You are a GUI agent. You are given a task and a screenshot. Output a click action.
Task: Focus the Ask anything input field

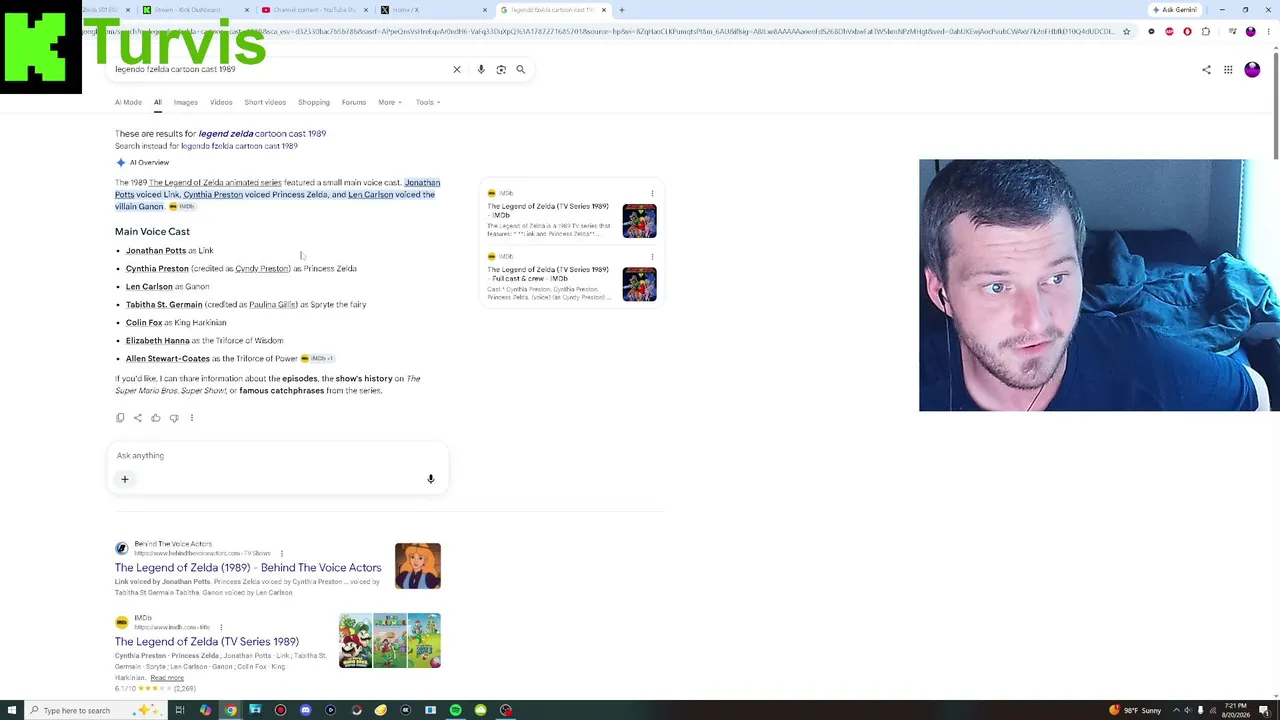[x=278, y=456]
